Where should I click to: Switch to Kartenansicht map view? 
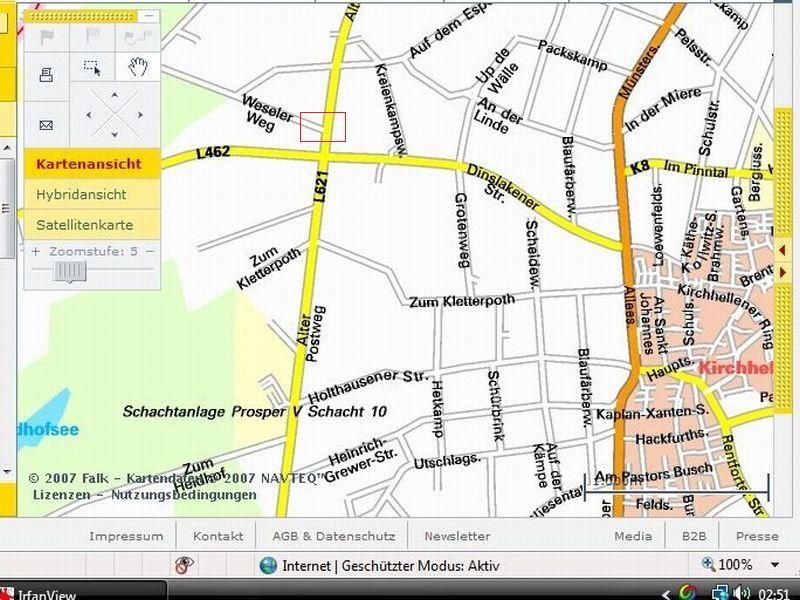[x=91, y=164]
